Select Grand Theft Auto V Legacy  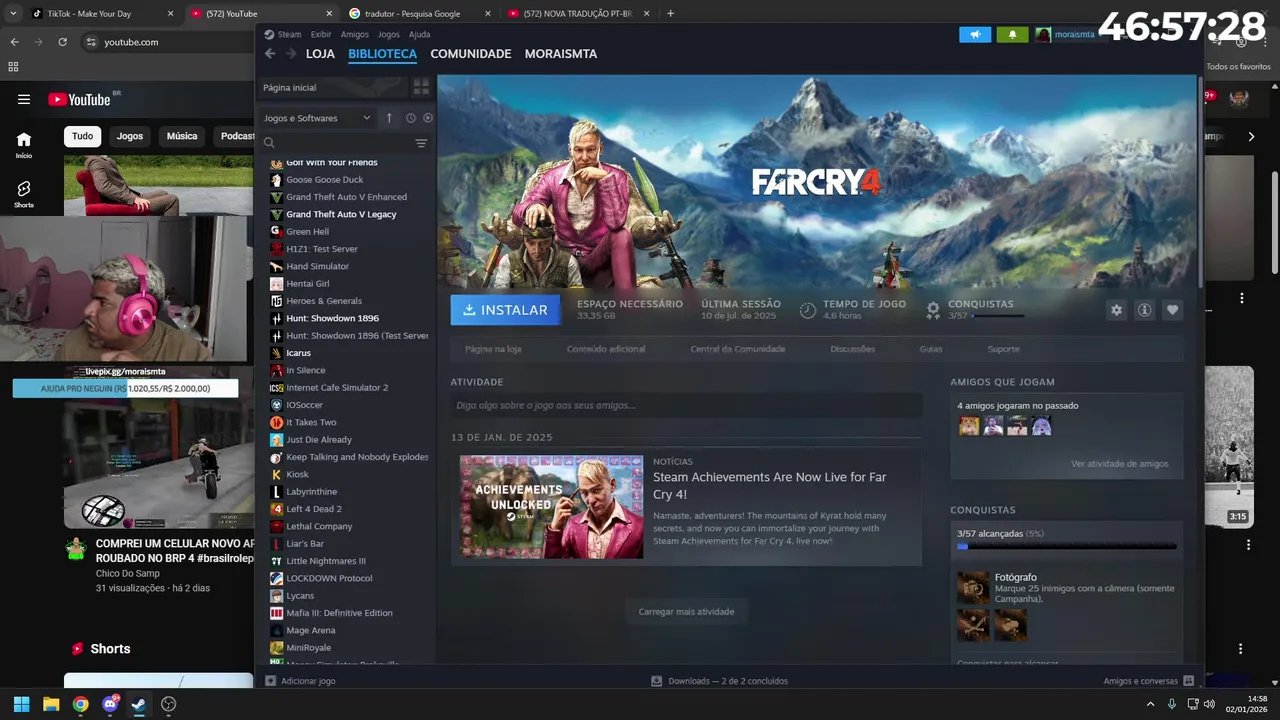(x=341, y=214)
